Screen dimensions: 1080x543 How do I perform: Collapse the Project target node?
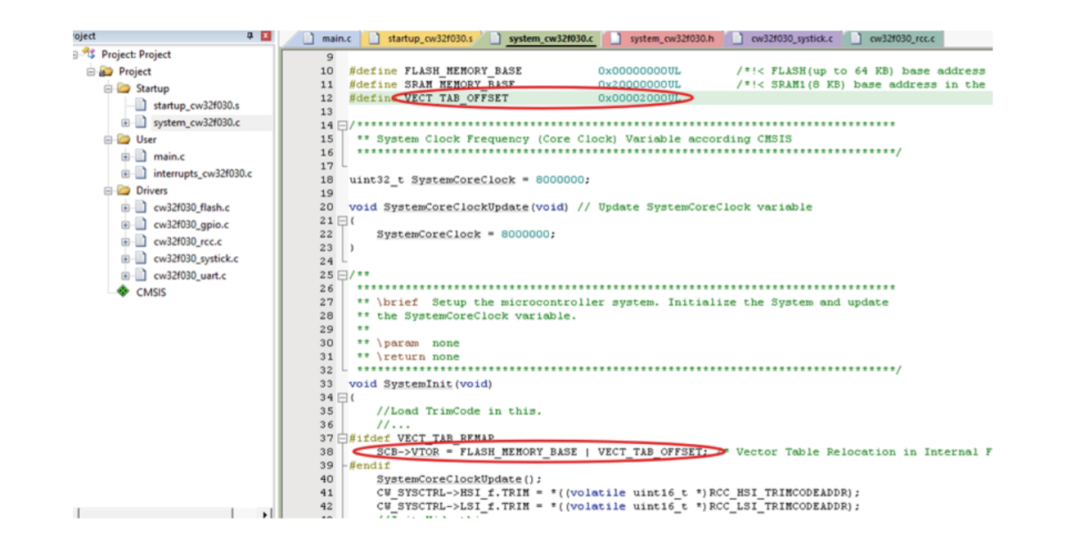(91, 72)
